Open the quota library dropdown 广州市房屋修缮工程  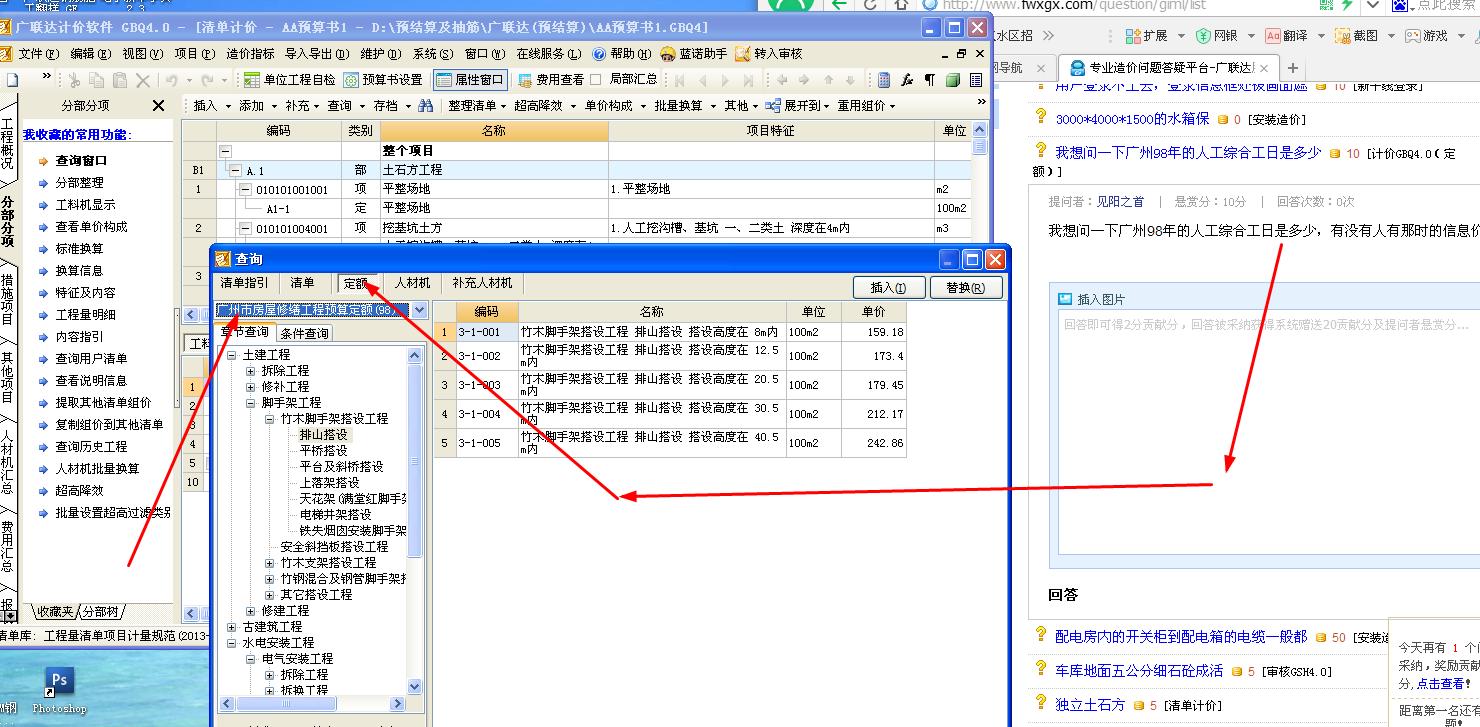(419, 311)
